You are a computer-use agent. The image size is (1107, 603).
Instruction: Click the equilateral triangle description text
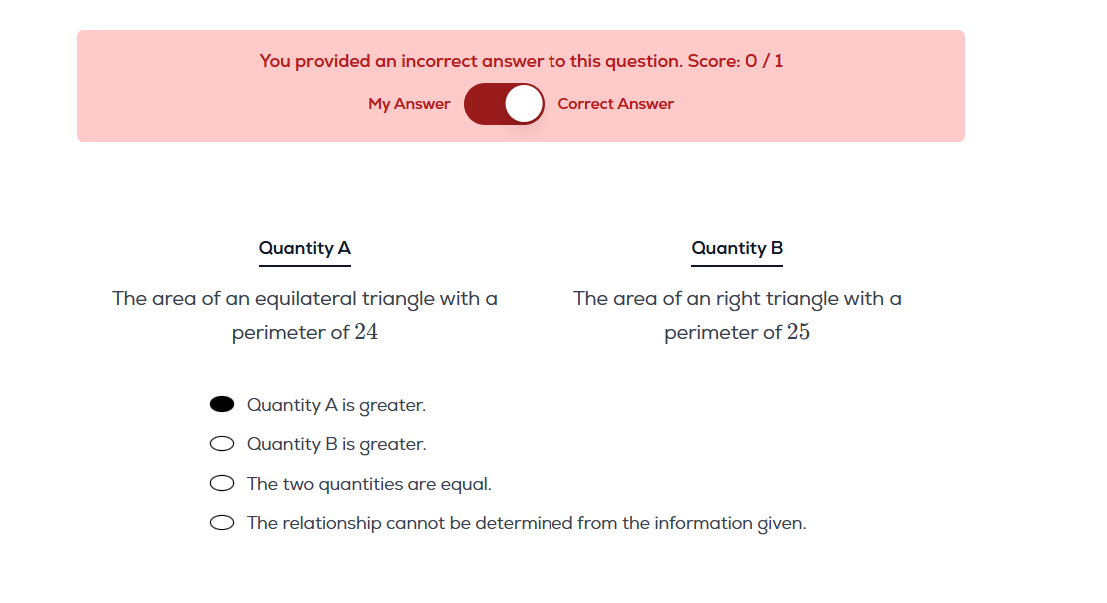304,299
